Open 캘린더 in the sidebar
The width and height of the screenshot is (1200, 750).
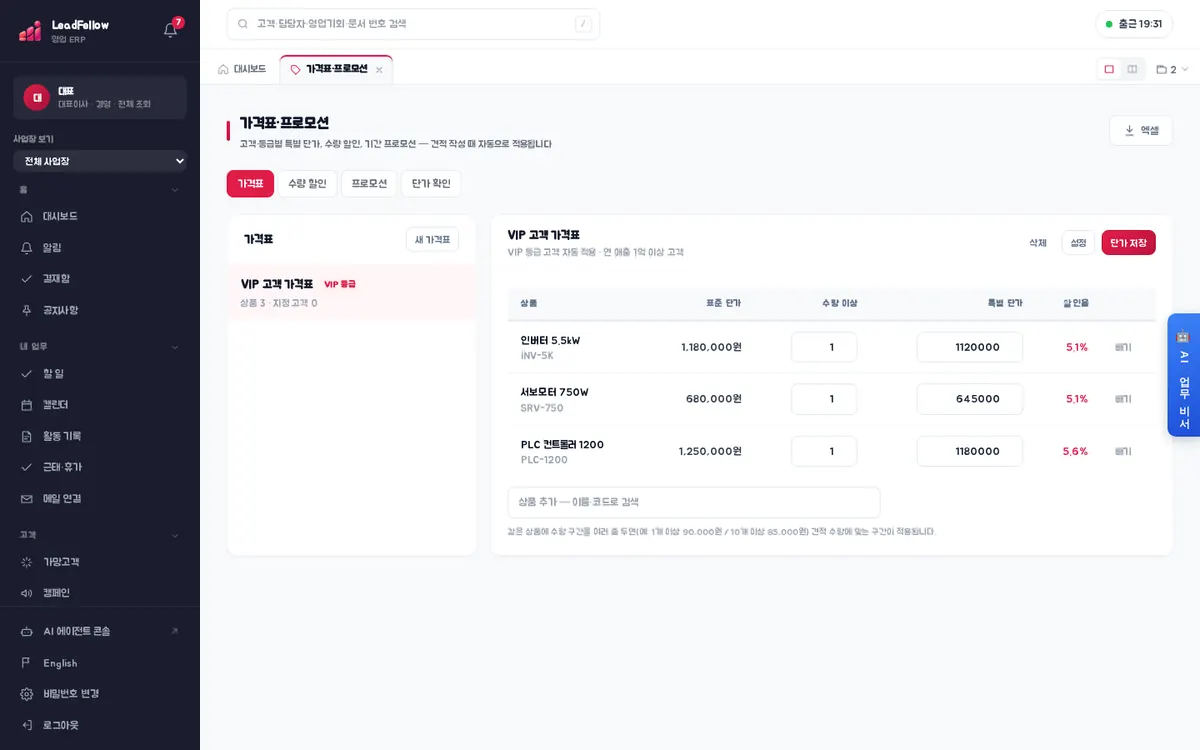100,404
